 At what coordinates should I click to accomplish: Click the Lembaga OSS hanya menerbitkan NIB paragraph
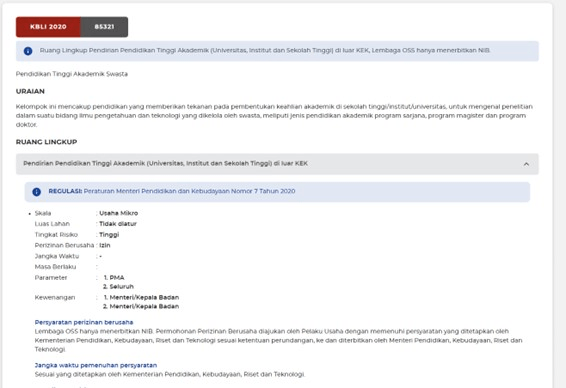point(278,340)
